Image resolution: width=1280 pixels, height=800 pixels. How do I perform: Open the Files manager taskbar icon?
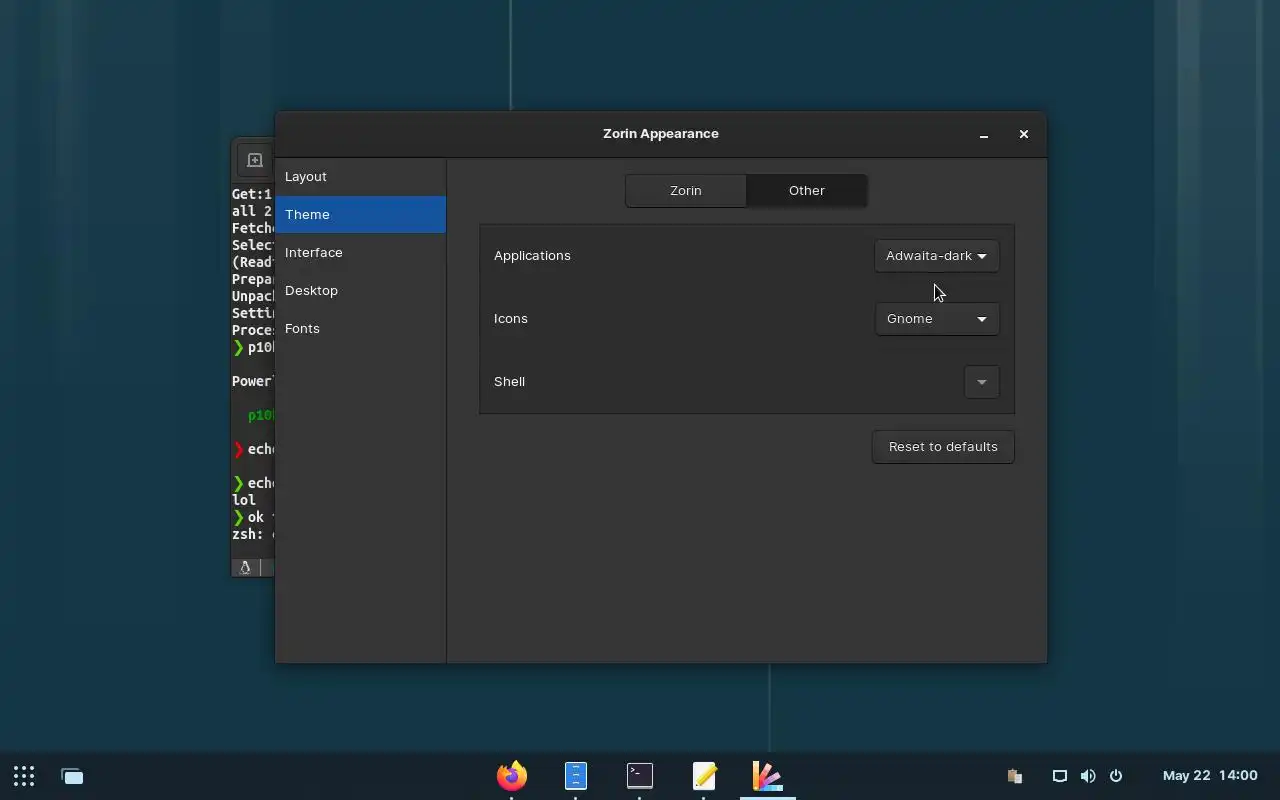click(x=576, y=776)
